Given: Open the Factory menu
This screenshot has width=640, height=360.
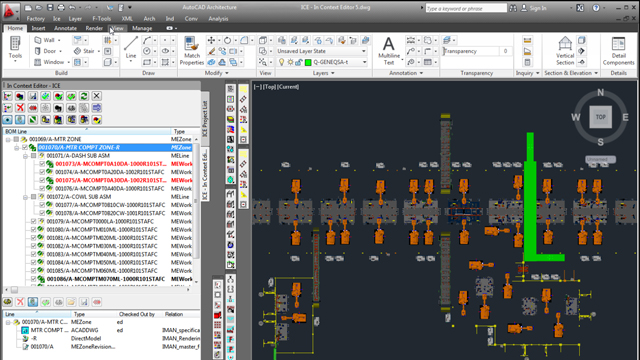Looking at the screenshot, I should (x=36, y=19).
